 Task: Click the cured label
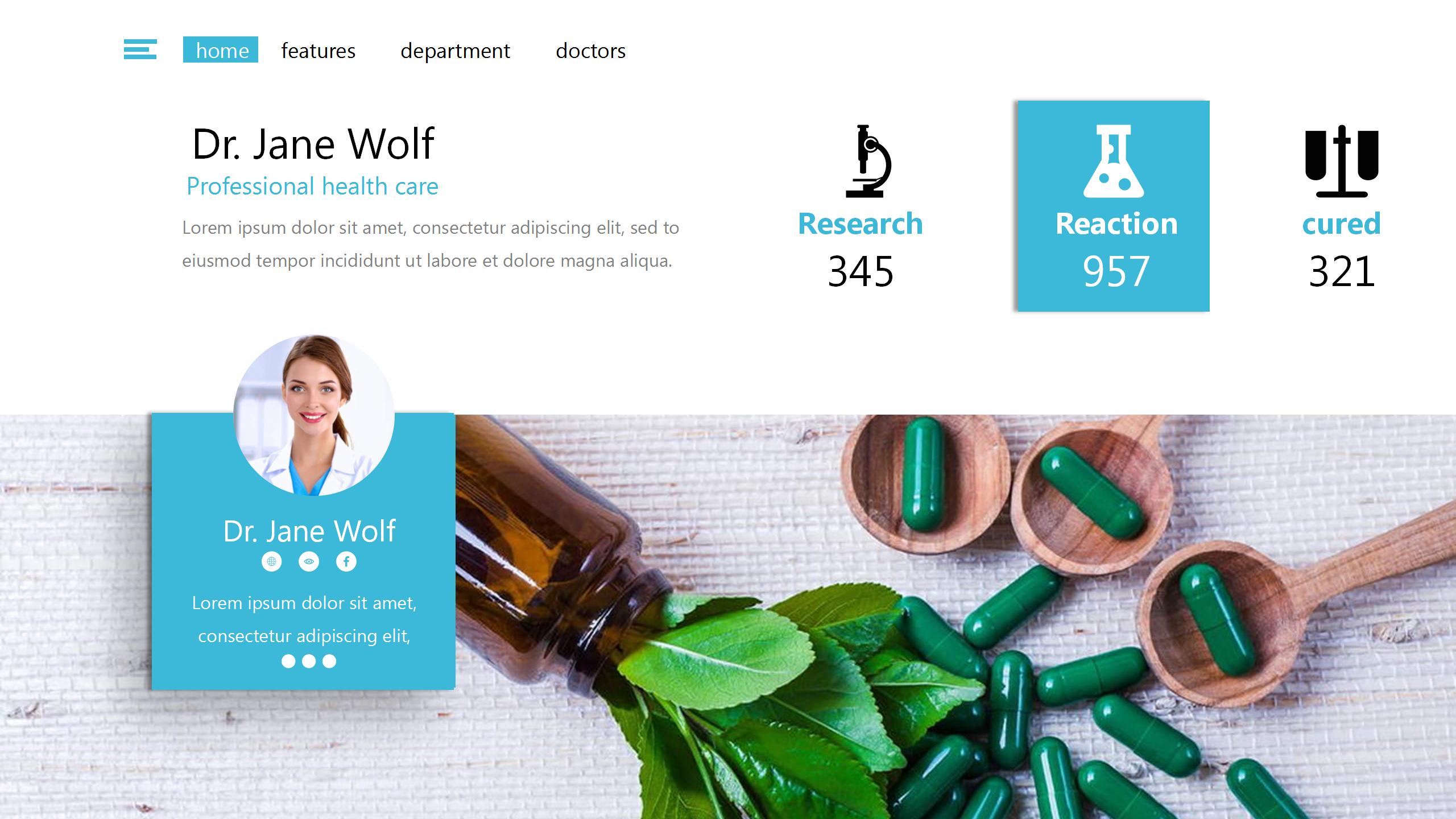pyautogui.click(x=1342, y=224)
